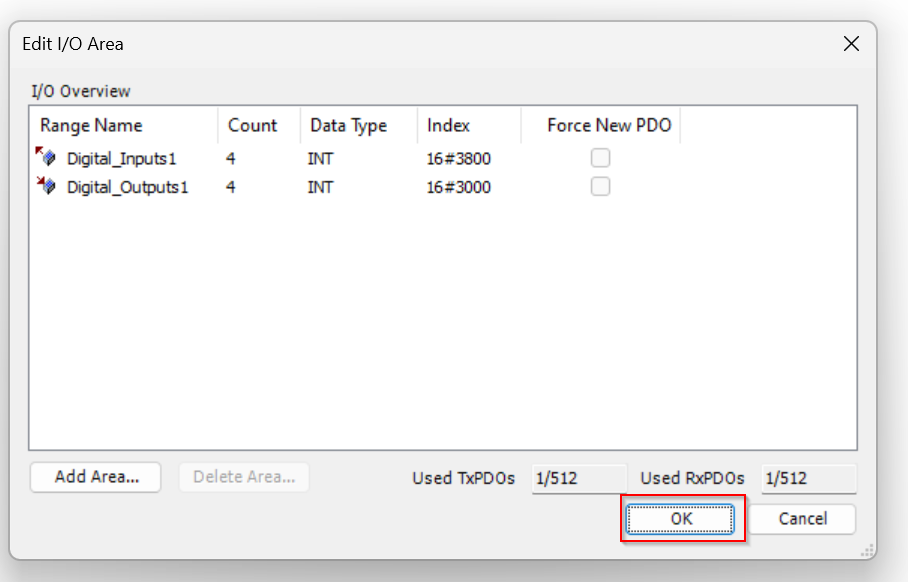The image size is (908, 582).
Task: Close the Edit I/O Area window
Action: point(851,43)
